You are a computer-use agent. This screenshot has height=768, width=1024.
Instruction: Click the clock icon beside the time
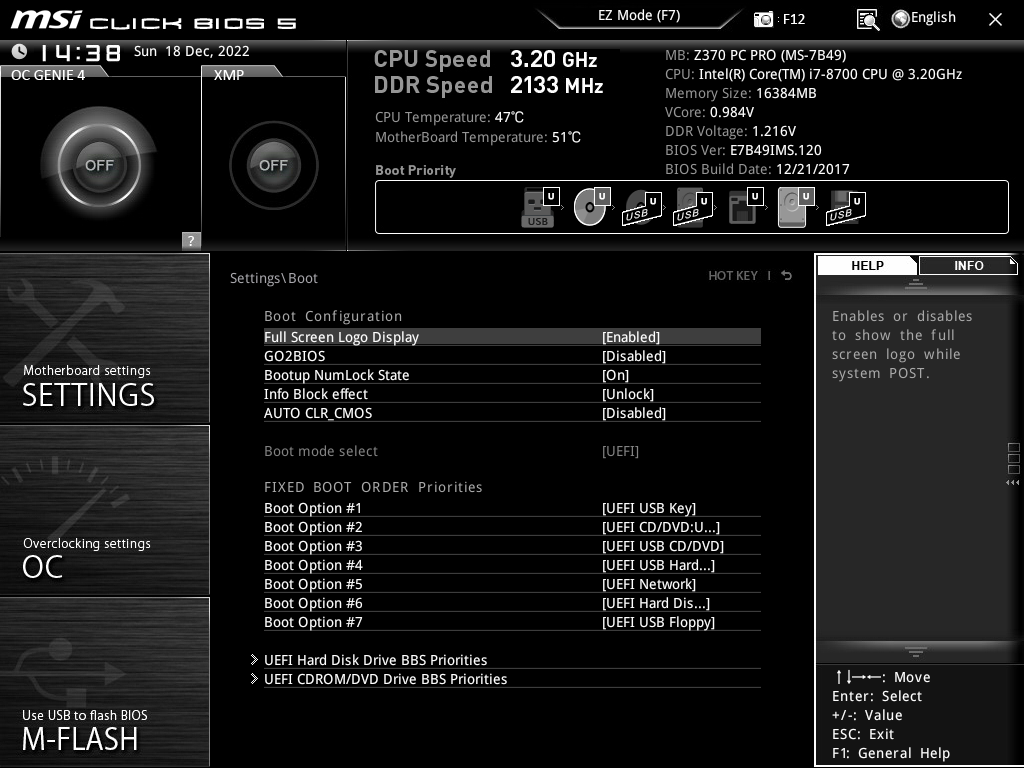20,51
